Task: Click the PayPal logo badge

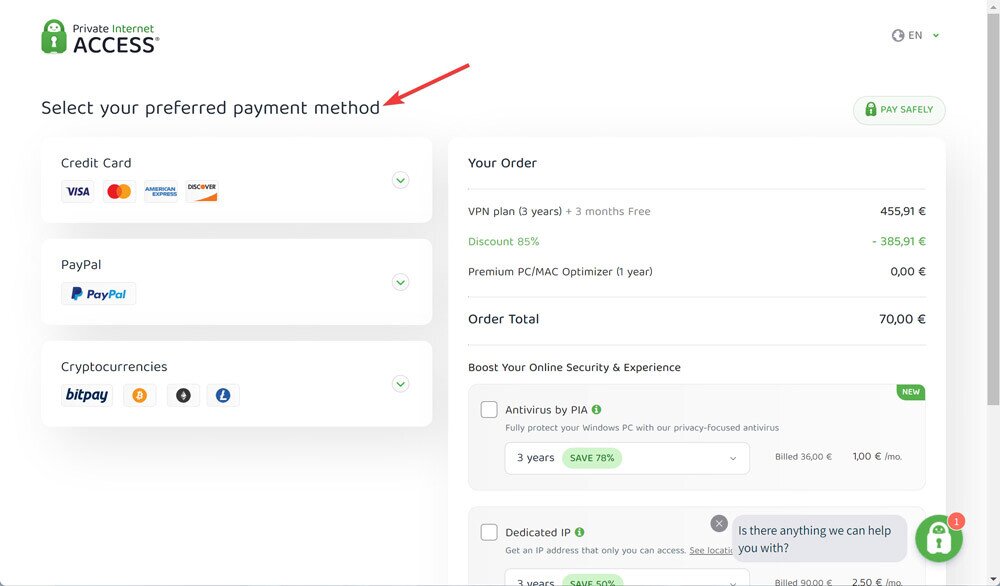Action: pos(99,294)
